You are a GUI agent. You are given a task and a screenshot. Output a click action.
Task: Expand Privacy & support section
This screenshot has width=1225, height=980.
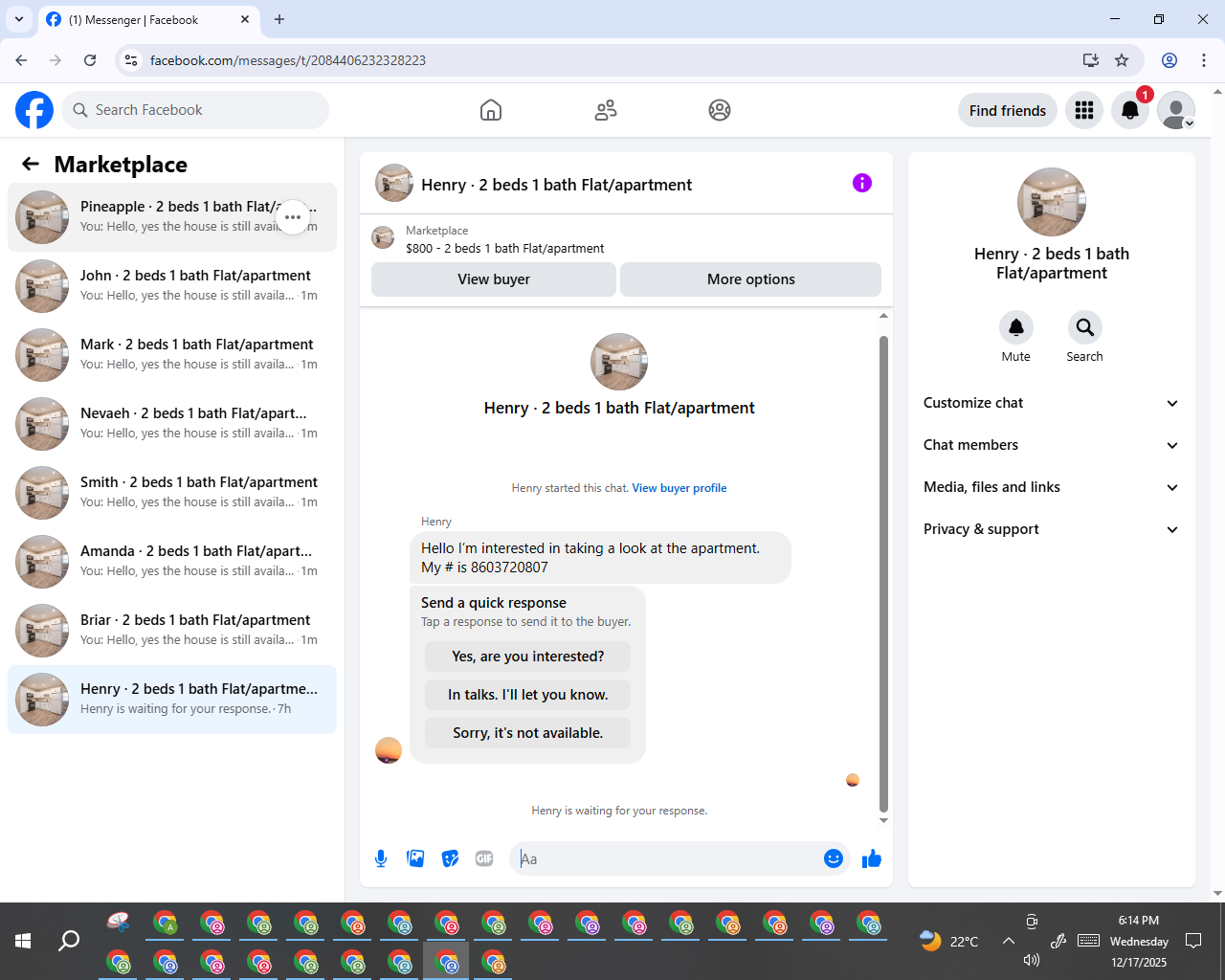1051,529
